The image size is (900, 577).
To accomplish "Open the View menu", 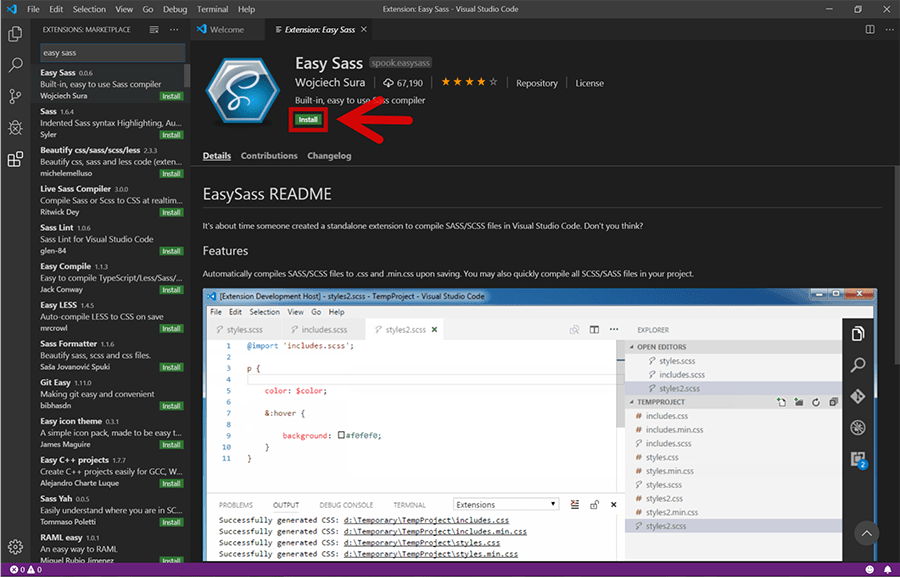I will 124,9.
